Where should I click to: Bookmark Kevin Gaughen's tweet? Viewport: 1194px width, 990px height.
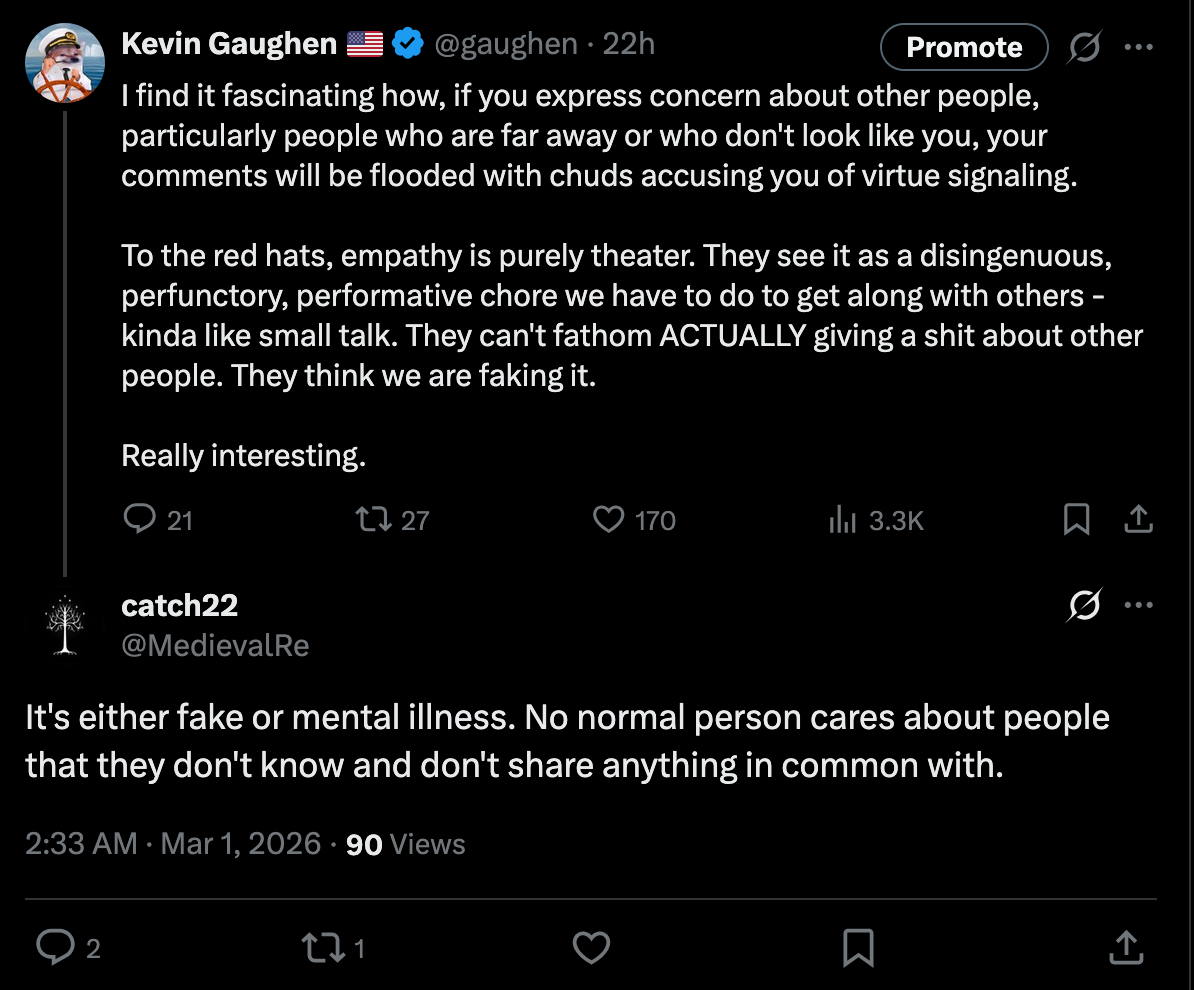1076,519
